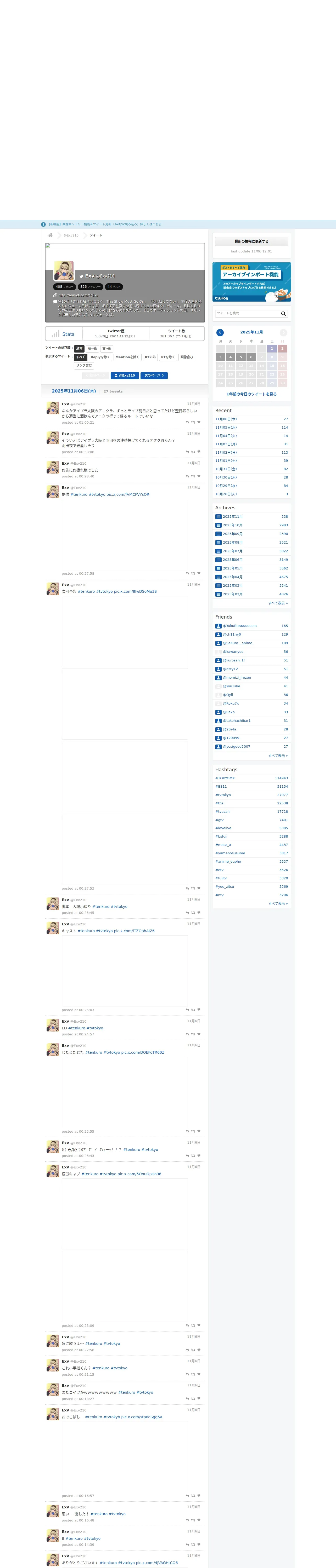The height and width of the screenshot is (1568, 336).
Task: Select calendar day 5
Action: point(241,357)
